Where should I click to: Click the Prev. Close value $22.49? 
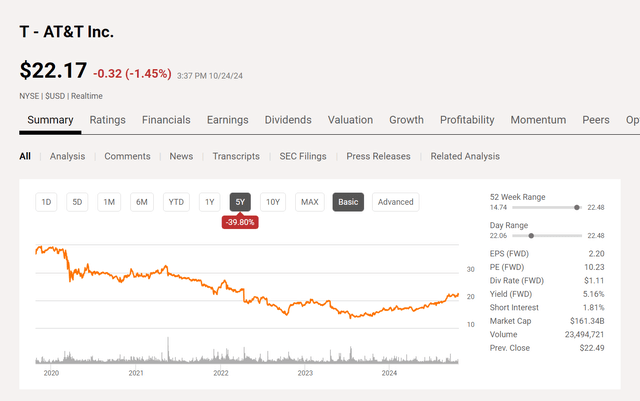592,348
